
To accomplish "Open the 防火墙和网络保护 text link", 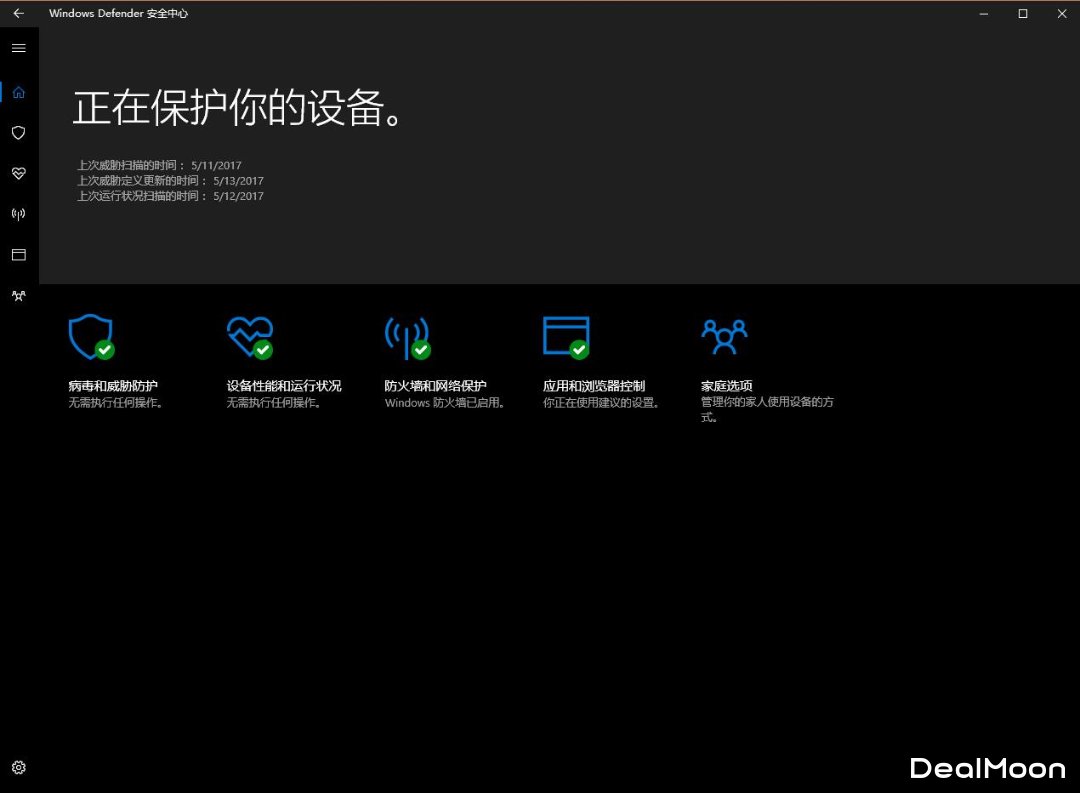I will coord(435,386).
